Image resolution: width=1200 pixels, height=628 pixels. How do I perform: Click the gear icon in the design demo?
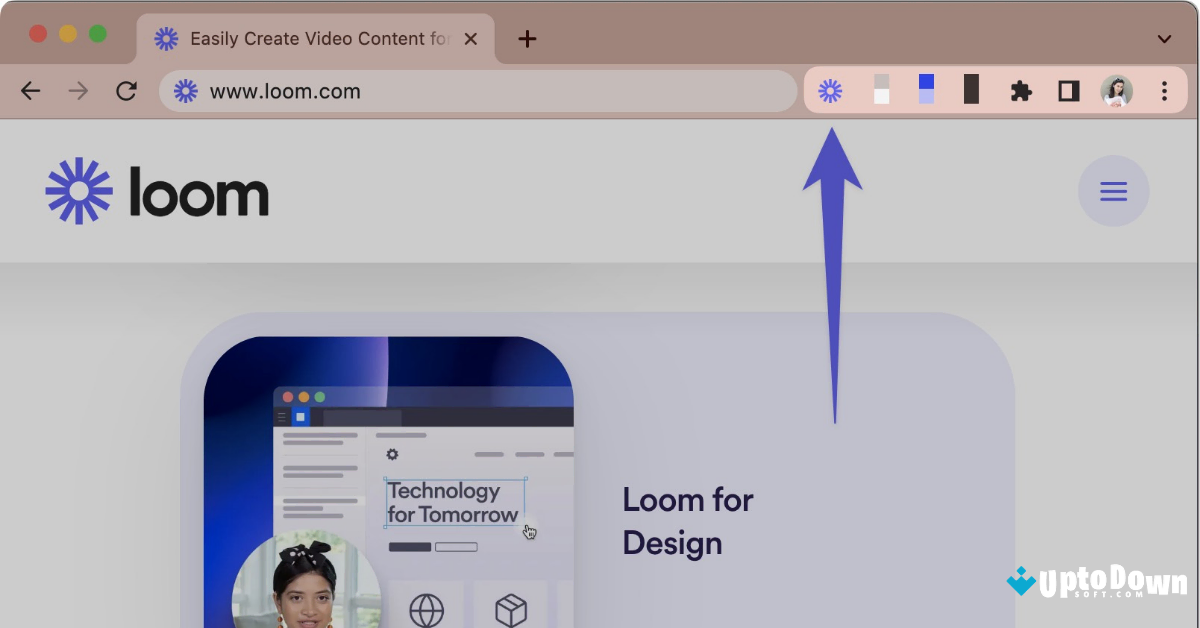391,452
